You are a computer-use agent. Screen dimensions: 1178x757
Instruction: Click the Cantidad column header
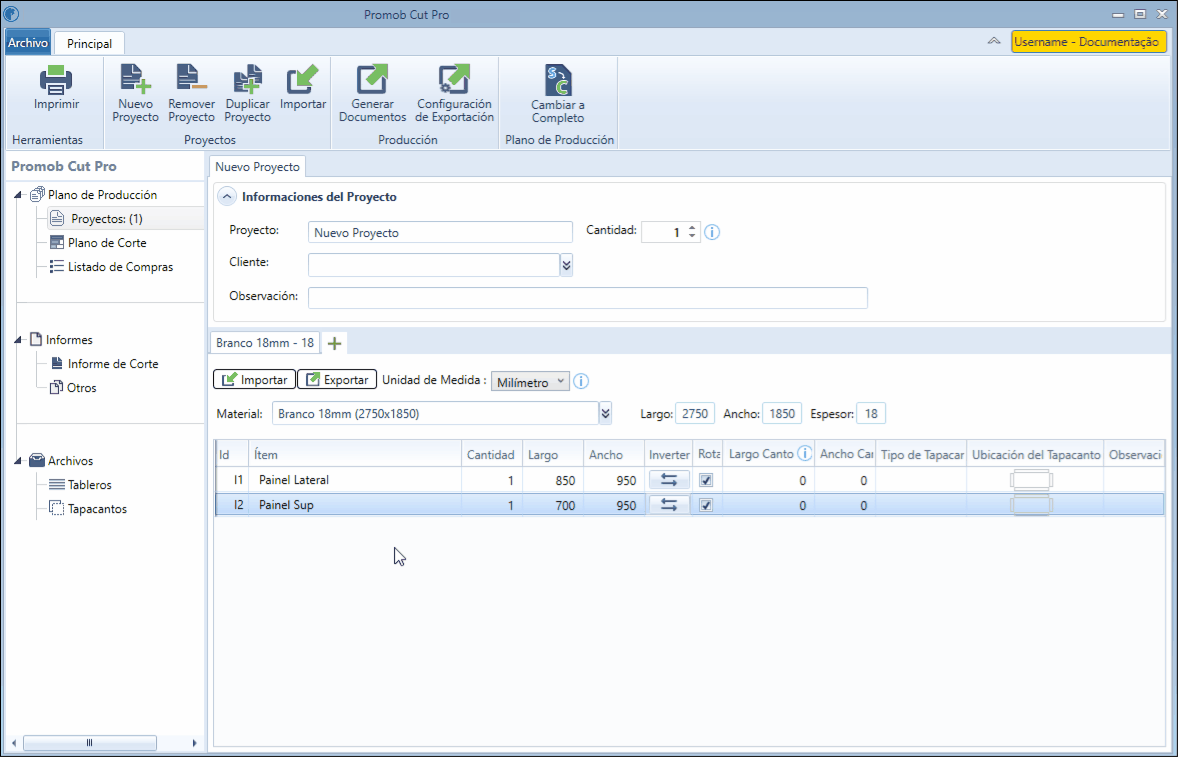491,454
